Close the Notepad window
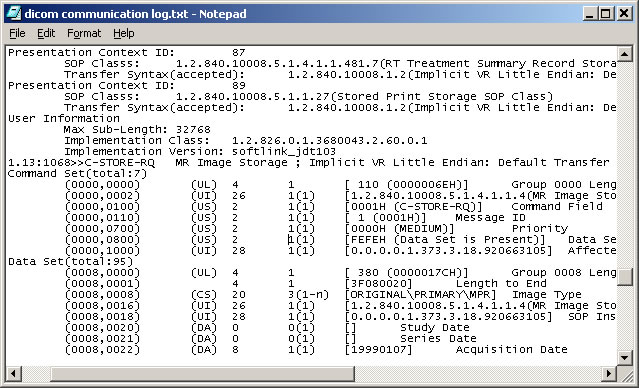Screen dimensions: 639x388 pos(624,14)
